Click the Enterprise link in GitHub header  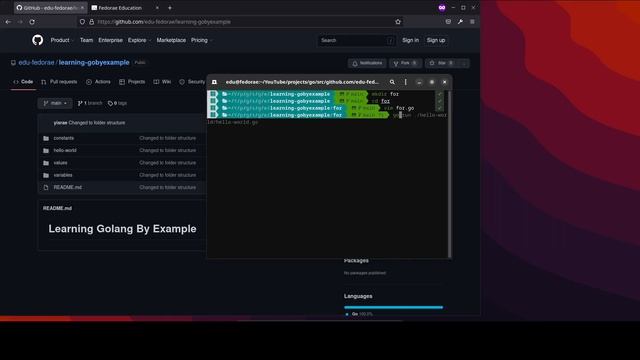(110, 40)
